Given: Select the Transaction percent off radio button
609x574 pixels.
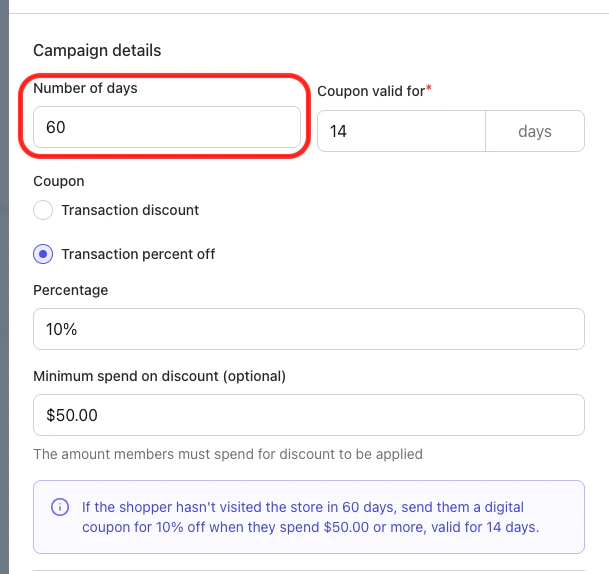Looking at the screenshot, I should [x=43, y=254].
